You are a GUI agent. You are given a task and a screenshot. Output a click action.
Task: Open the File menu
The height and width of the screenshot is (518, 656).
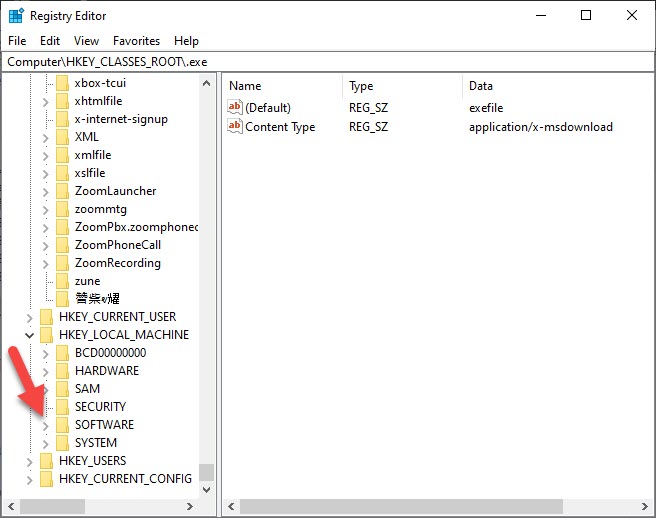click(17, 41)
